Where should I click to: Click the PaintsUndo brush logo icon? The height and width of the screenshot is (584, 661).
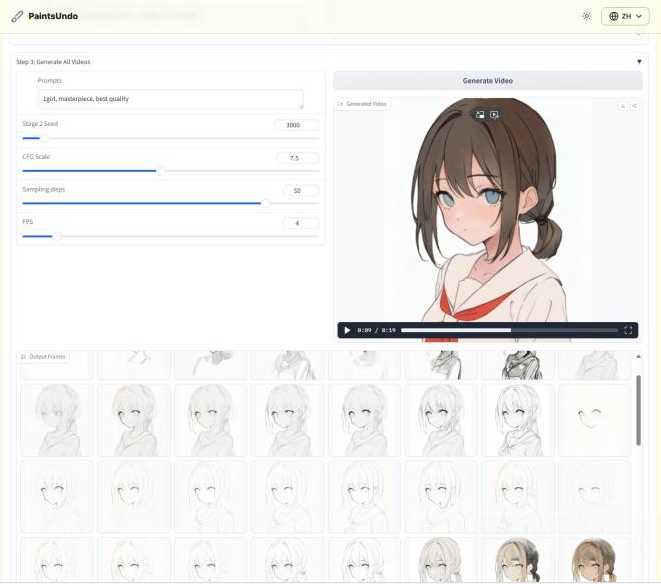point(17,17)
